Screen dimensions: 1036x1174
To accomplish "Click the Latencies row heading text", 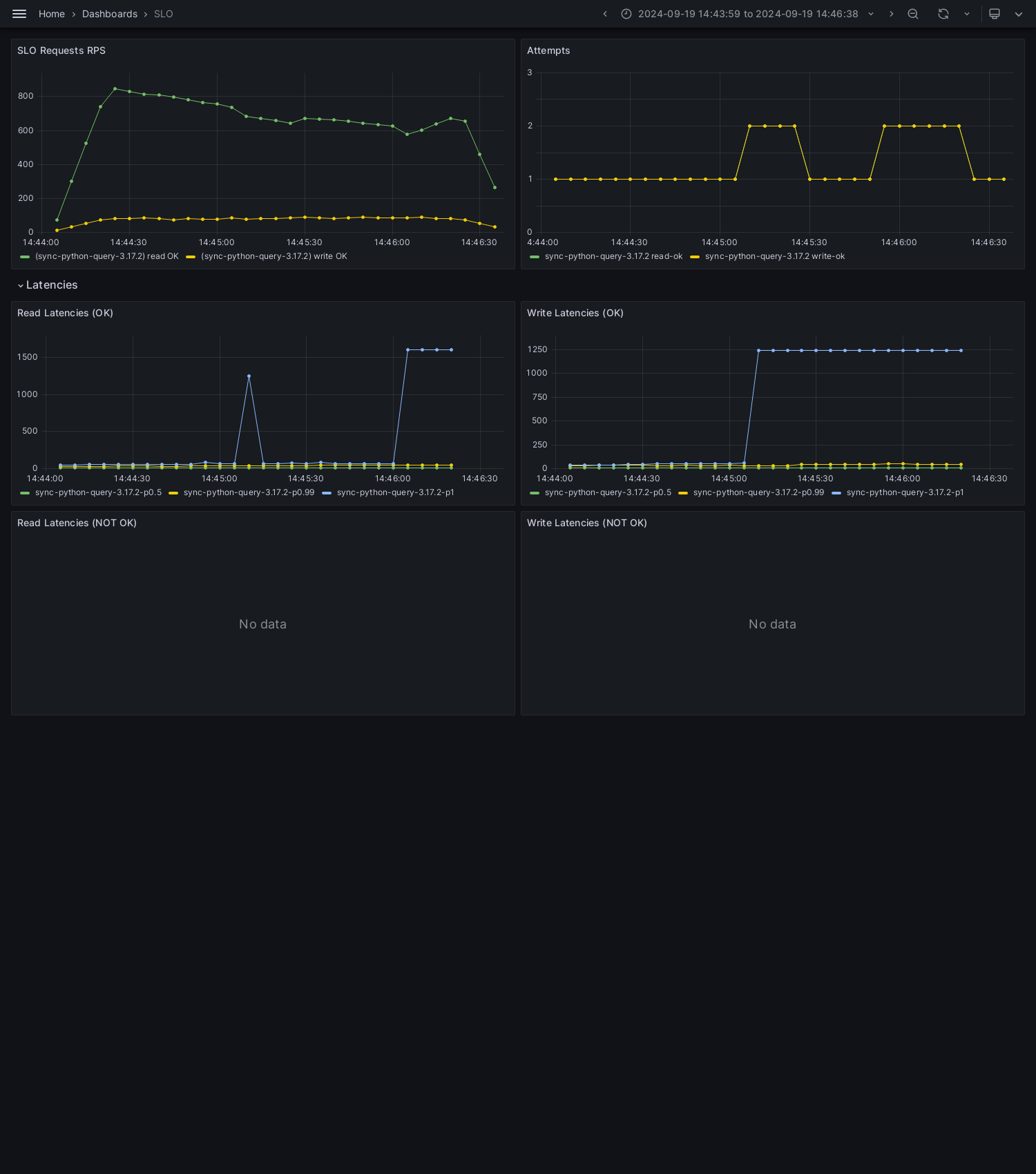I will 52,285.
